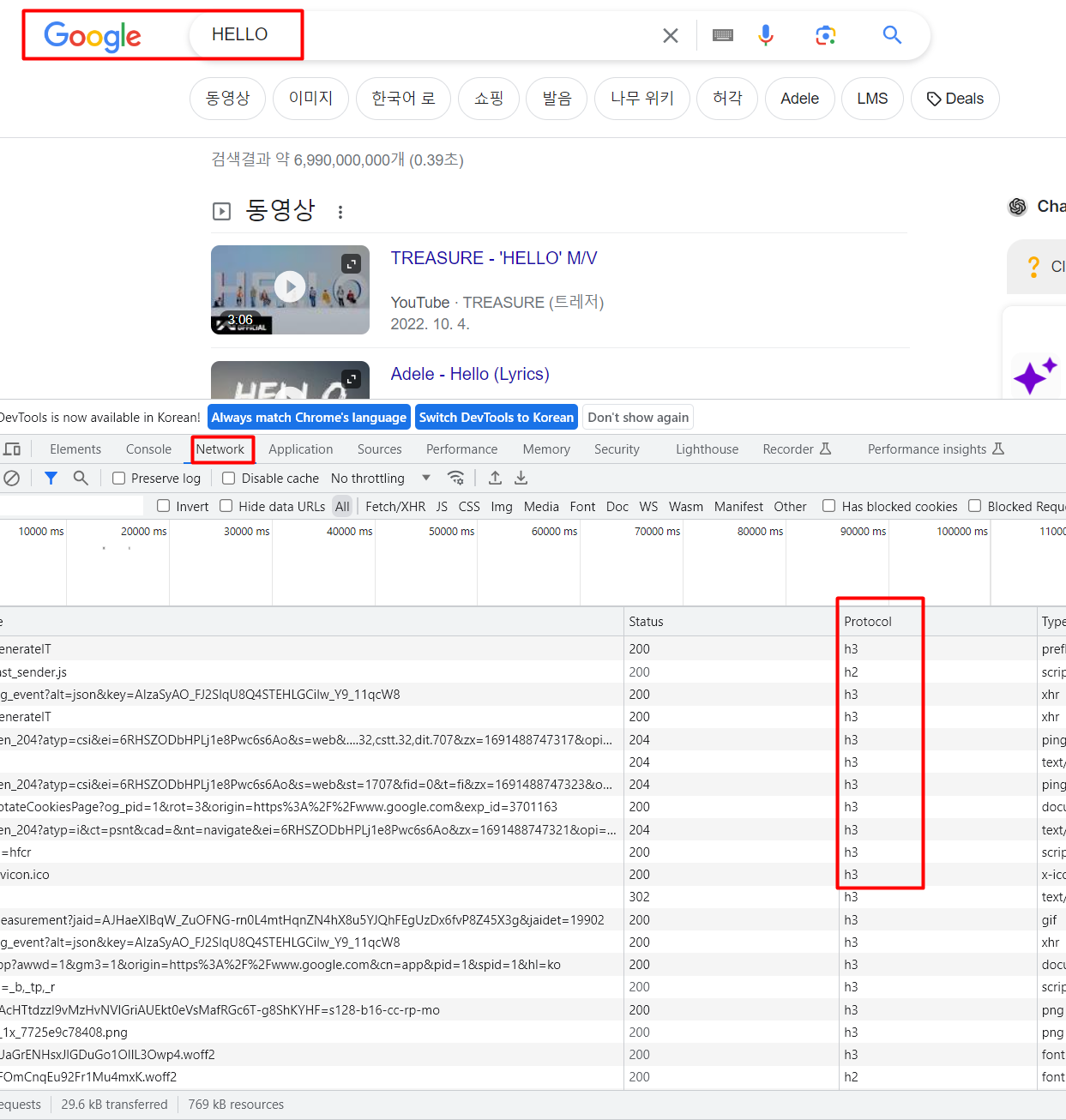The image size is (1066, 1120).
Task: Click the ChatGPT extension logo icon
Action: click(1018, 207)
